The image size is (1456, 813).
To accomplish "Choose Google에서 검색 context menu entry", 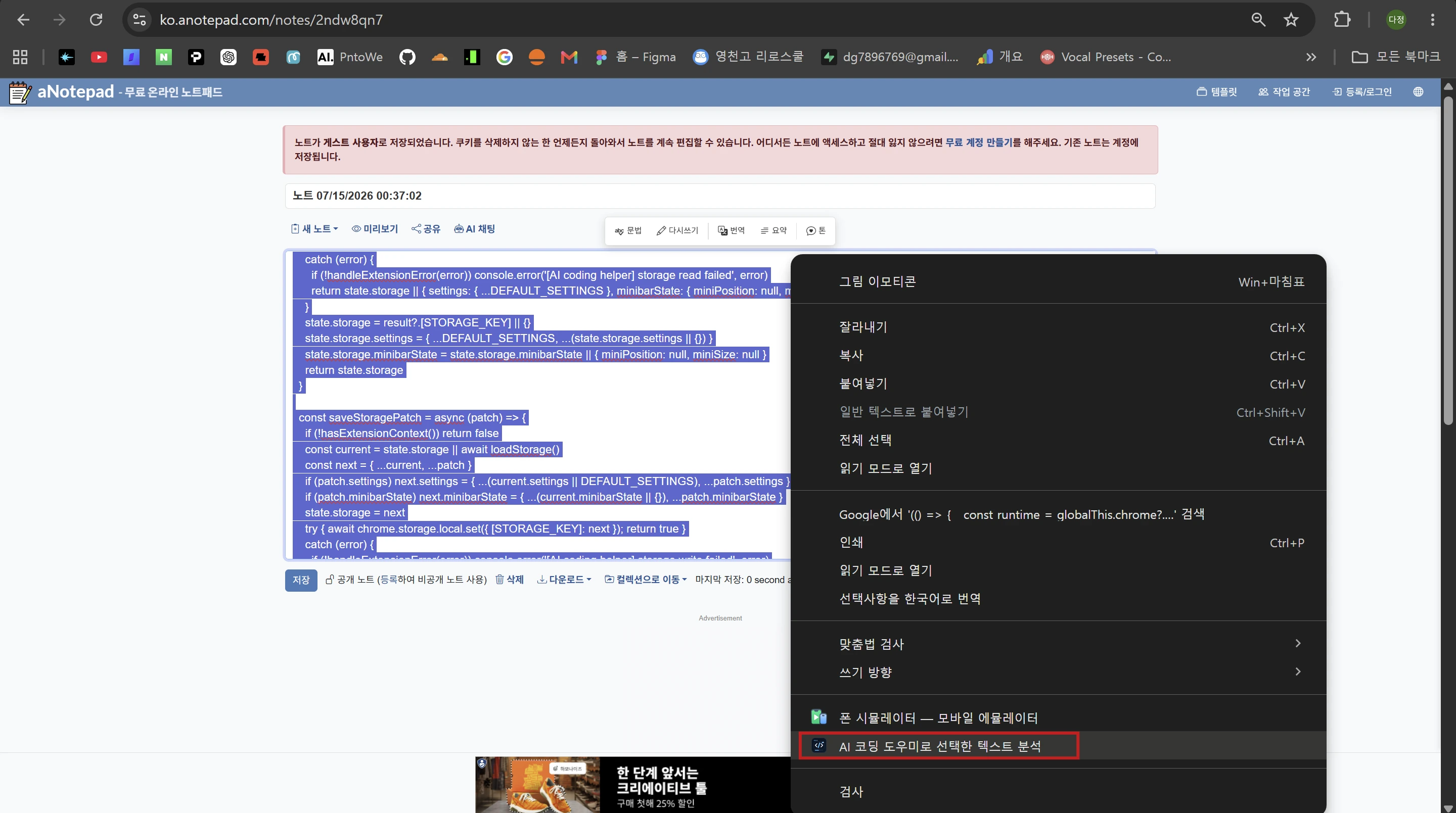I will pyautogui.click(x=1058, y=514).
